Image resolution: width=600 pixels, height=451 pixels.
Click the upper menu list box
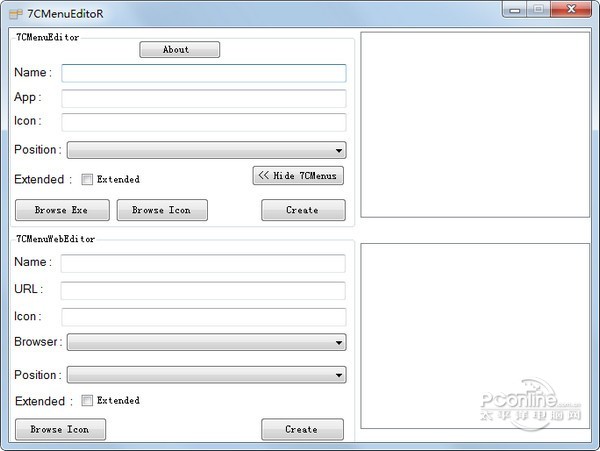tap(475, 125)
